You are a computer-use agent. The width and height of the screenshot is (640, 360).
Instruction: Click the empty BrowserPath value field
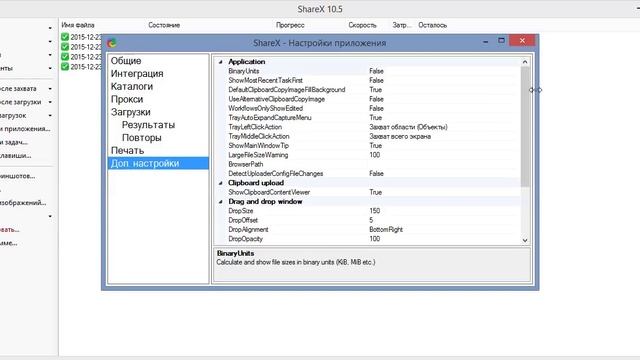point(443,164)
